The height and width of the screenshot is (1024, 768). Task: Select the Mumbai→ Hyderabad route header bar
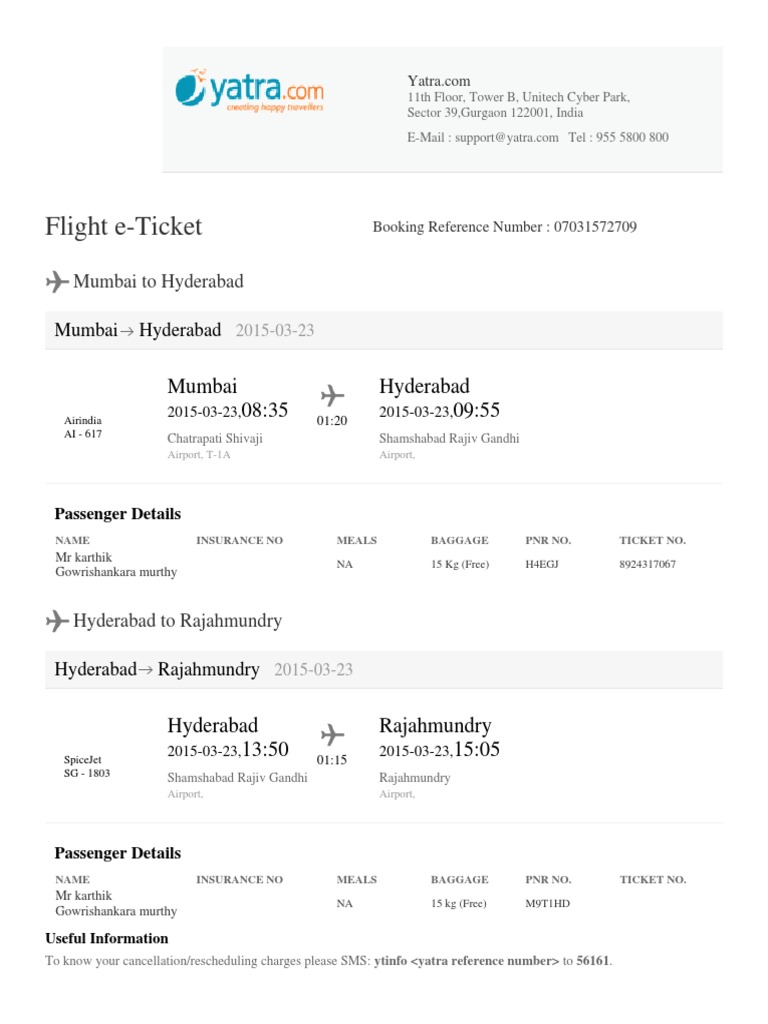tap(383, 330)
